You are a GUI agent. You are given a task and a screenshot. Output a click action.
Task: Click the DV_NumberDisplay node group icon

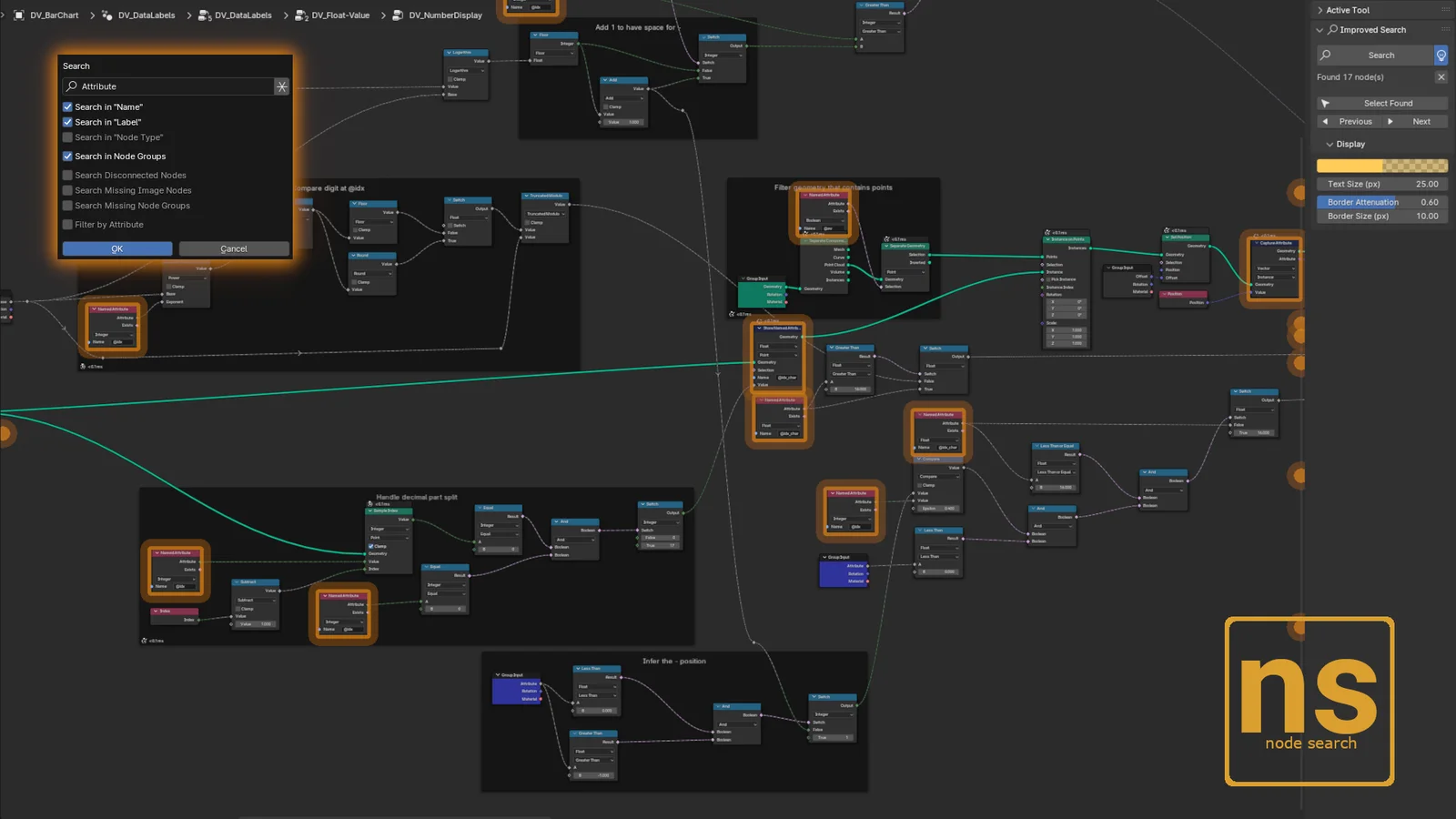click(398, 15)
